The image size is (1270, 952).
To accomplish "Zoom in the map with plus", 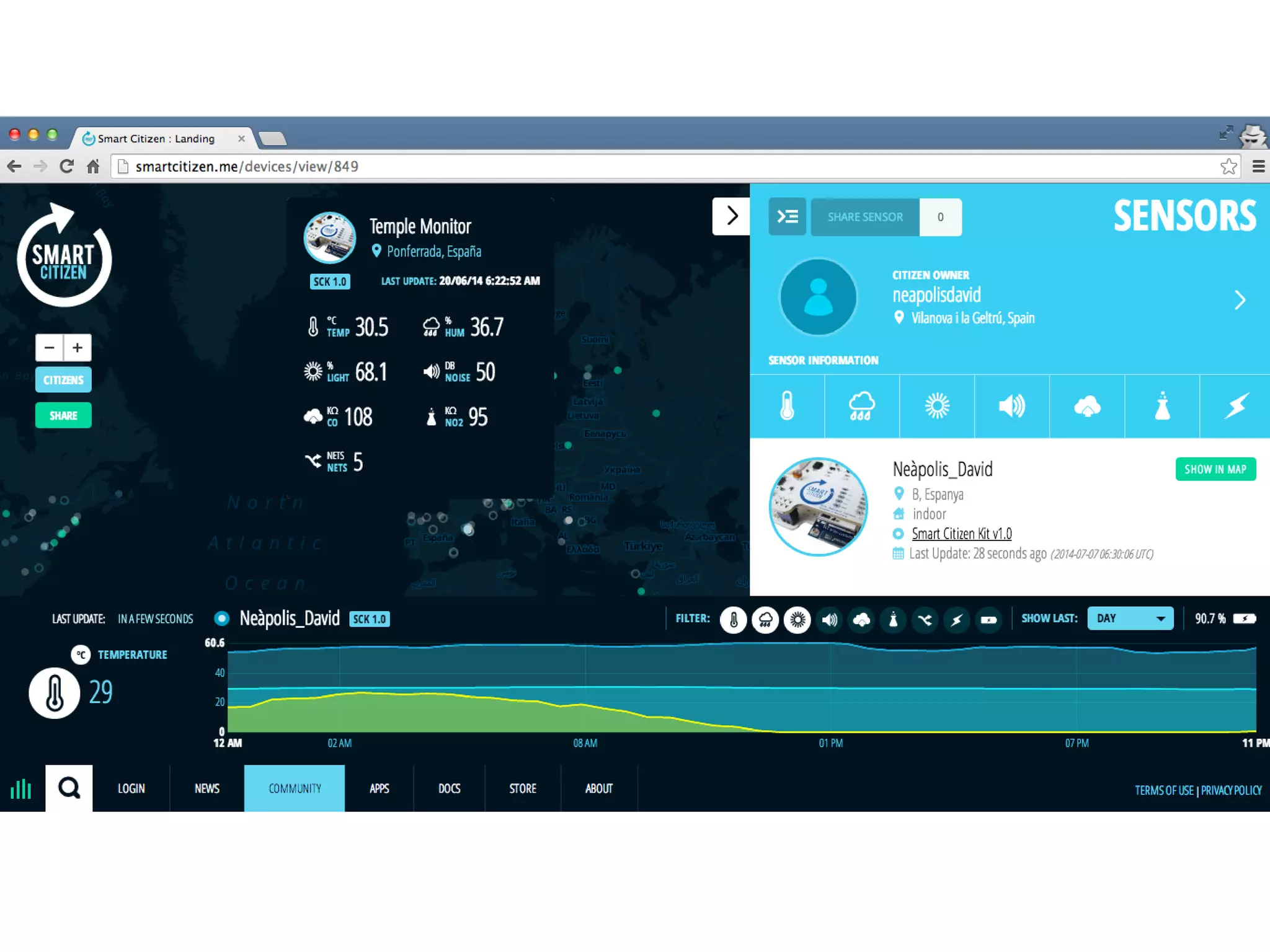I will point(78,348).
